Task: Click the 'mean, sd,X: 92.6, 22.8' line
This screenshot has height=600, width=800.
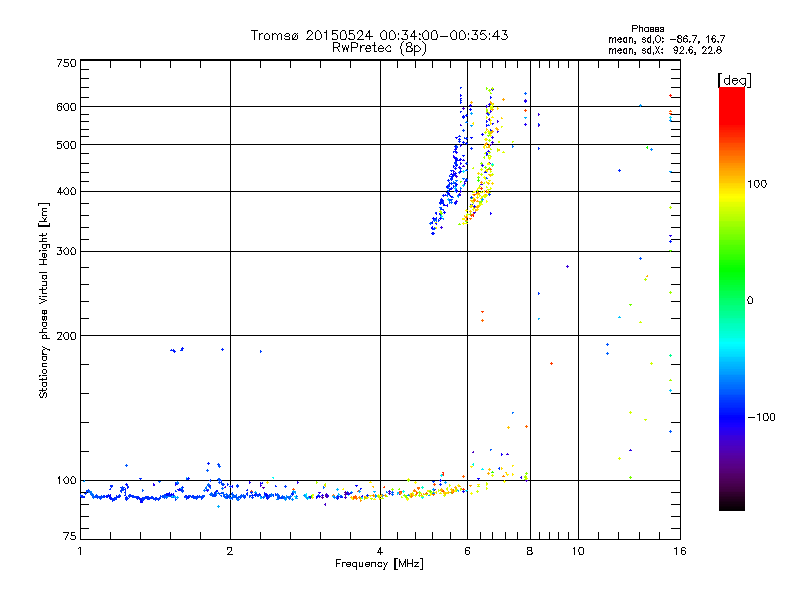Action: pos(665,50)
